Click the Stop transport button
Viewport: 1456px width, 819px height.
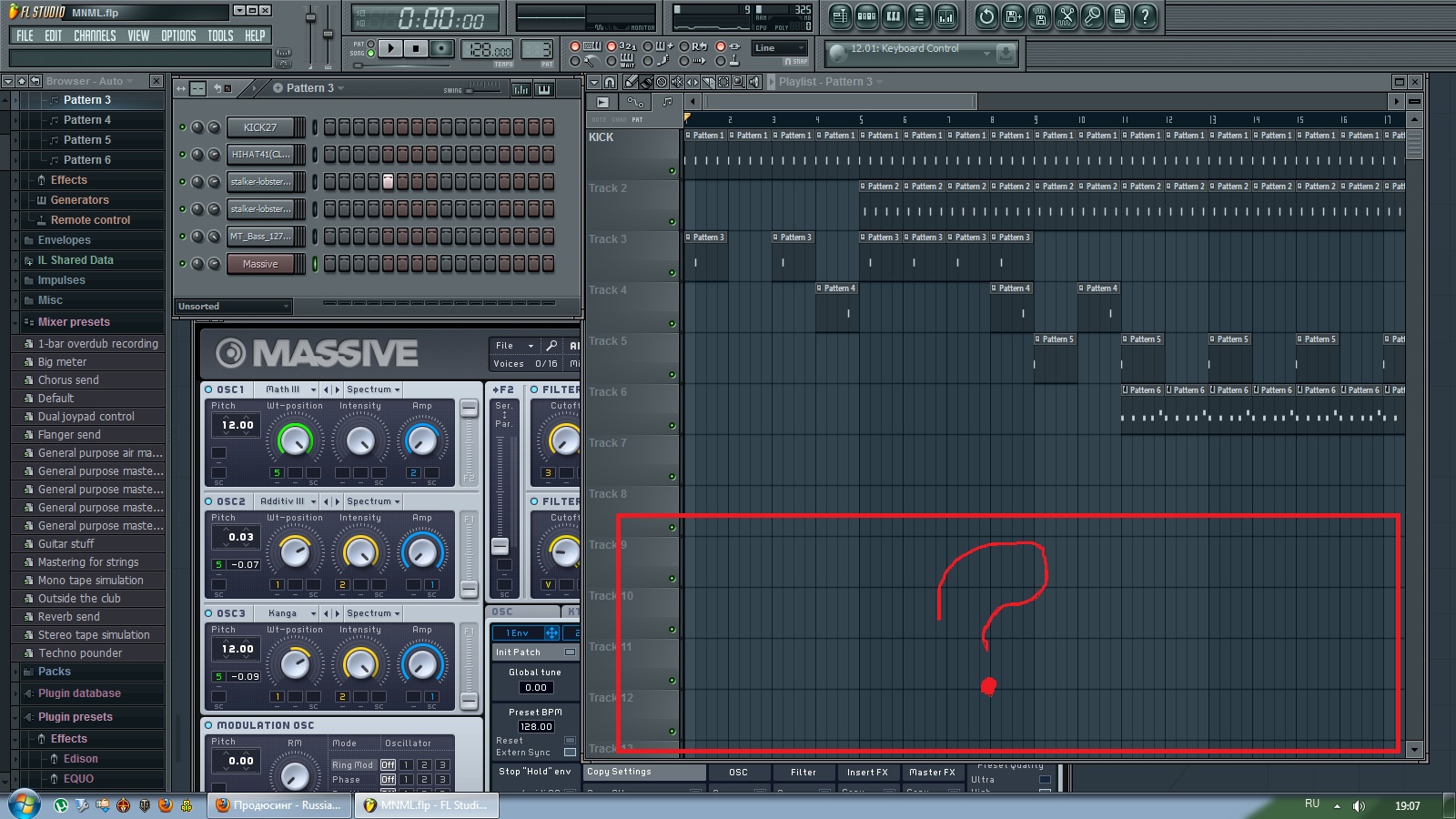[x=416, y=48]
